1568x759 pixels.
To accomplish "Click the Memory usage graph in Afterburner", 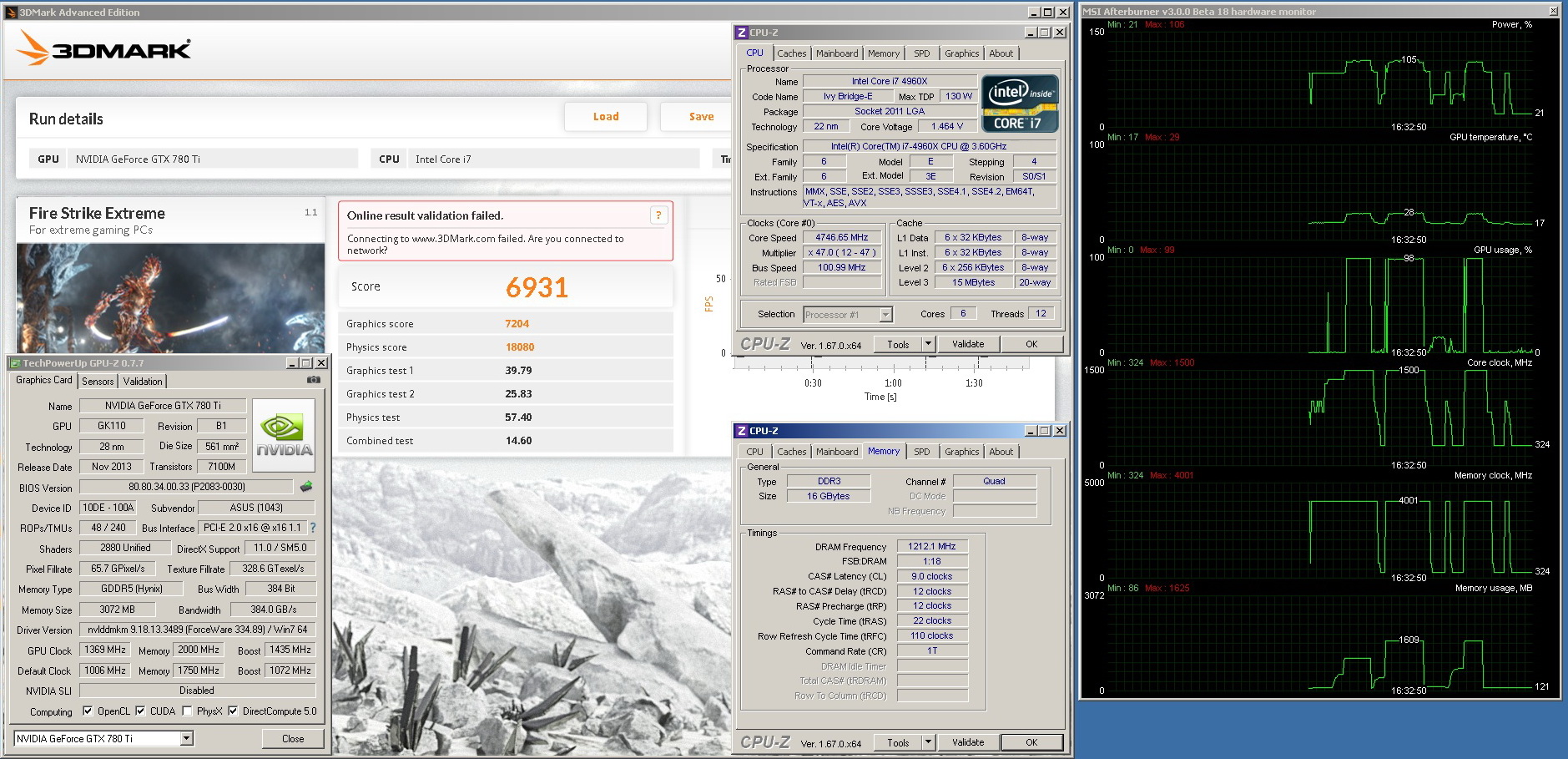I will 1320,643.
